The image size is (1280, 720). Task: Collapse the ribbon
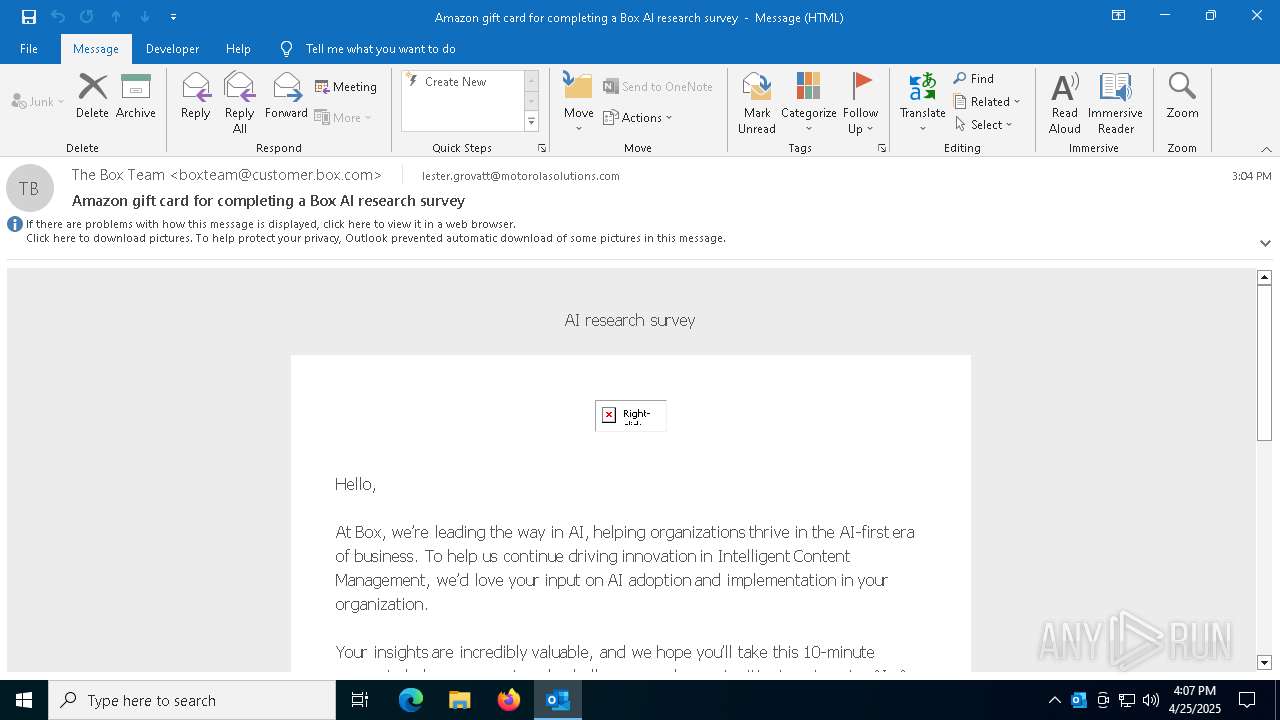coord(1266,149)
